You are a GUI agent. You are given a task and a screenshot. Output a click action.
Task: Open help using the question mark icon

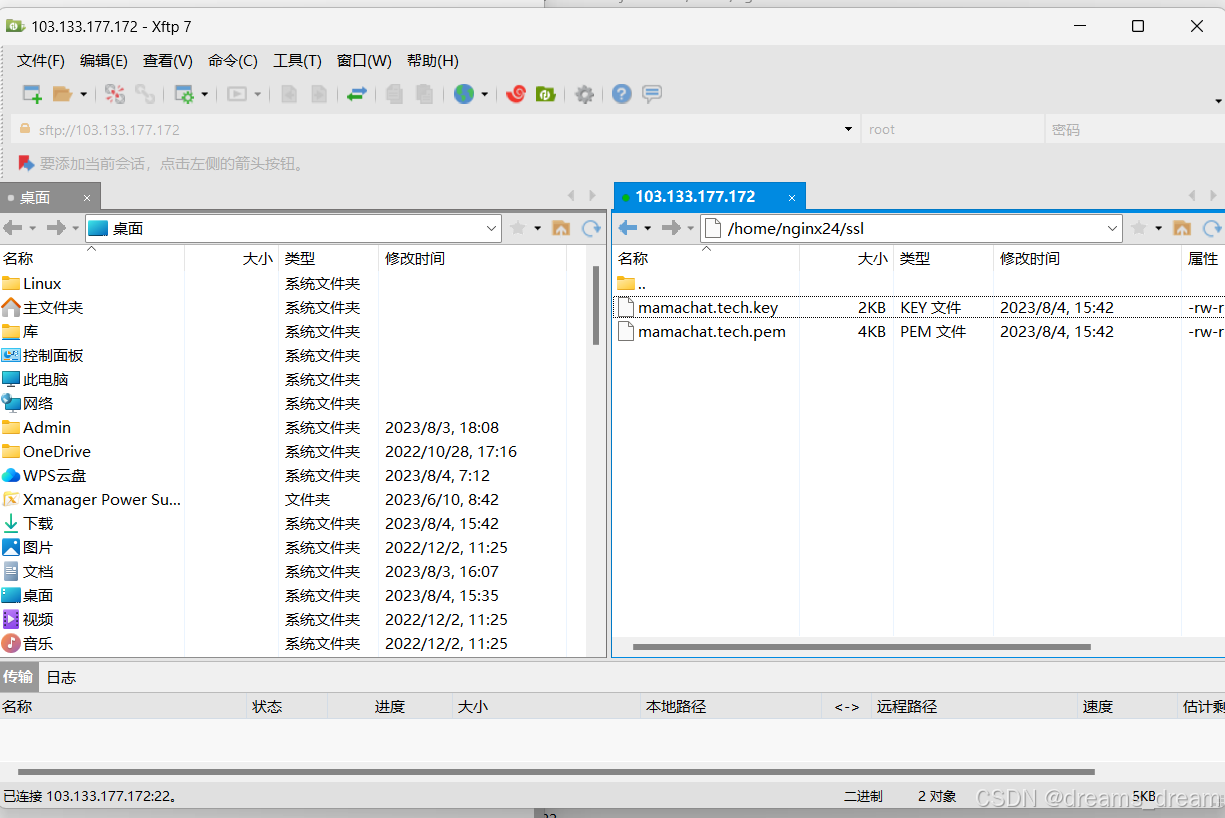pyautogui.click(x=621, y=93)
